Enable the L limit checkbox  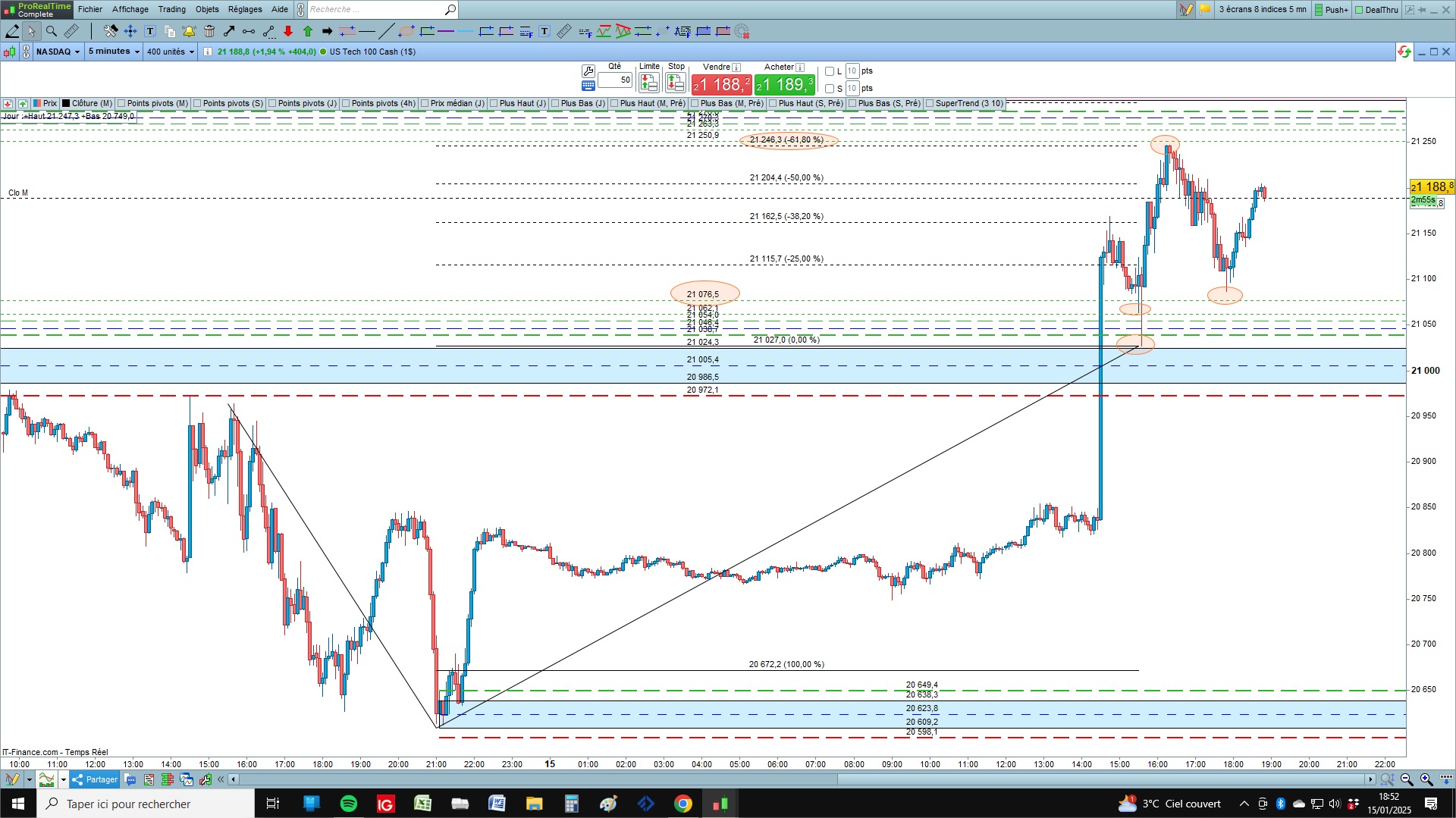830,71
